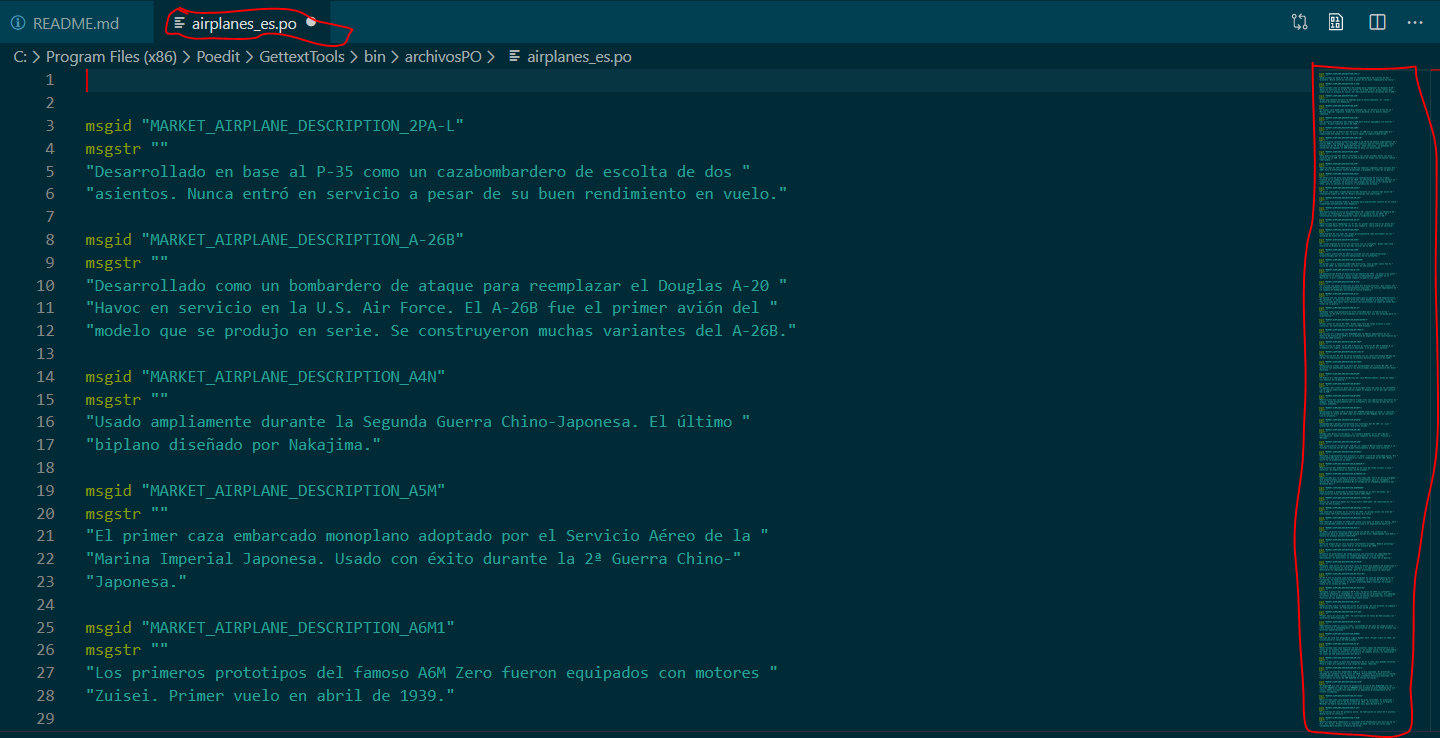
Task: Click text "Zuisei. Primer vuelo en abril de 1939."
Action: [x=270, y=696]
